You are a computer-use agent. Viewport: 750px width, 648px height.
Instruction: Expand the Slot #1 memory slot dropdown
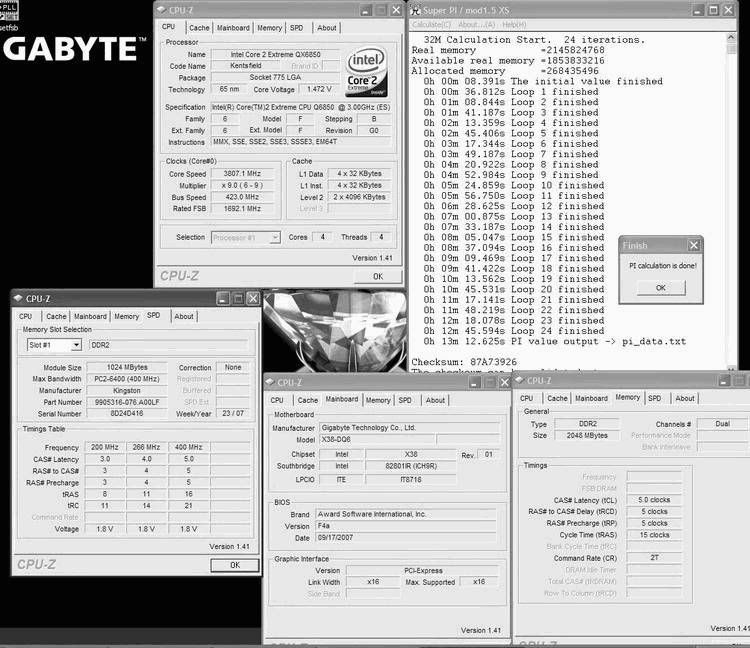click(76, 345)
